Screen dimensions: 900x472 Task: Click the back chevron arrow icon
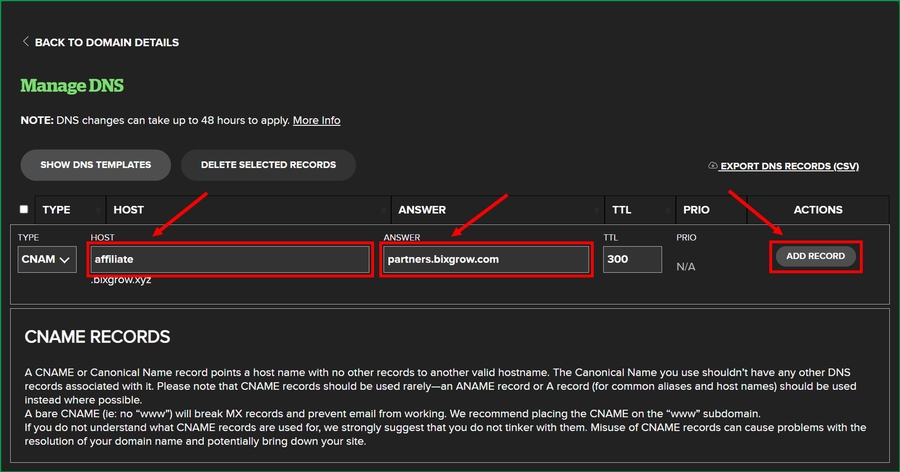26,42
